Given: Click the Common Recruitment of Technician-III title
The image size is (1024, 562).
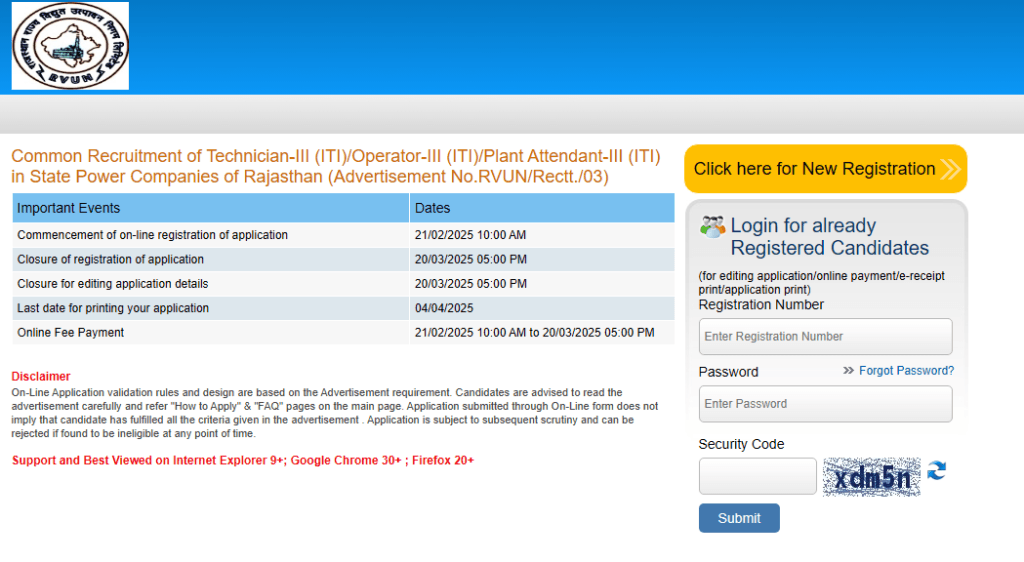Looking at the screenshot, I should (336, 166).
